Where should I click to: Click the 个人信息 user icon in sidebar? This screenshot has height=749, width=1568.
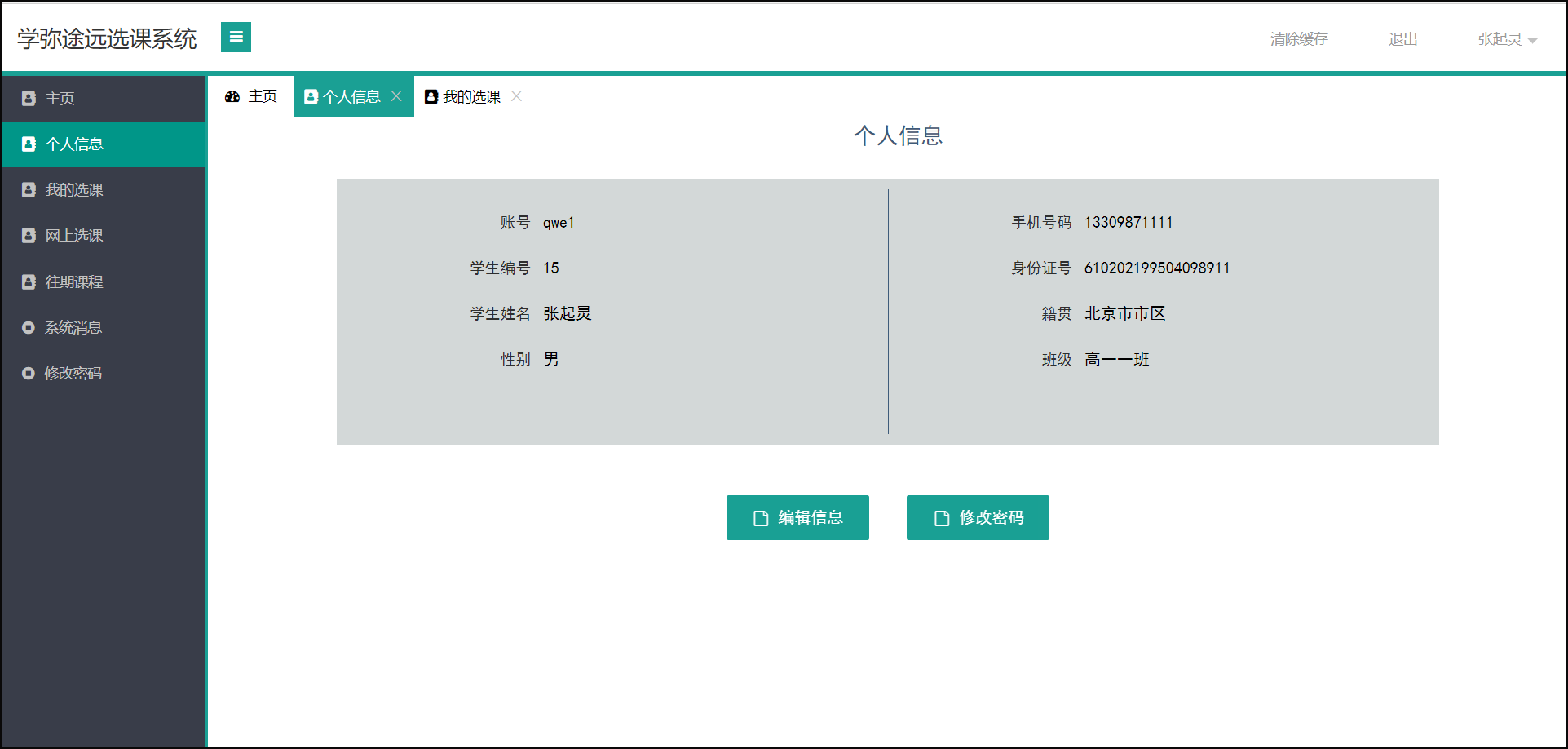tap(29, 144)
